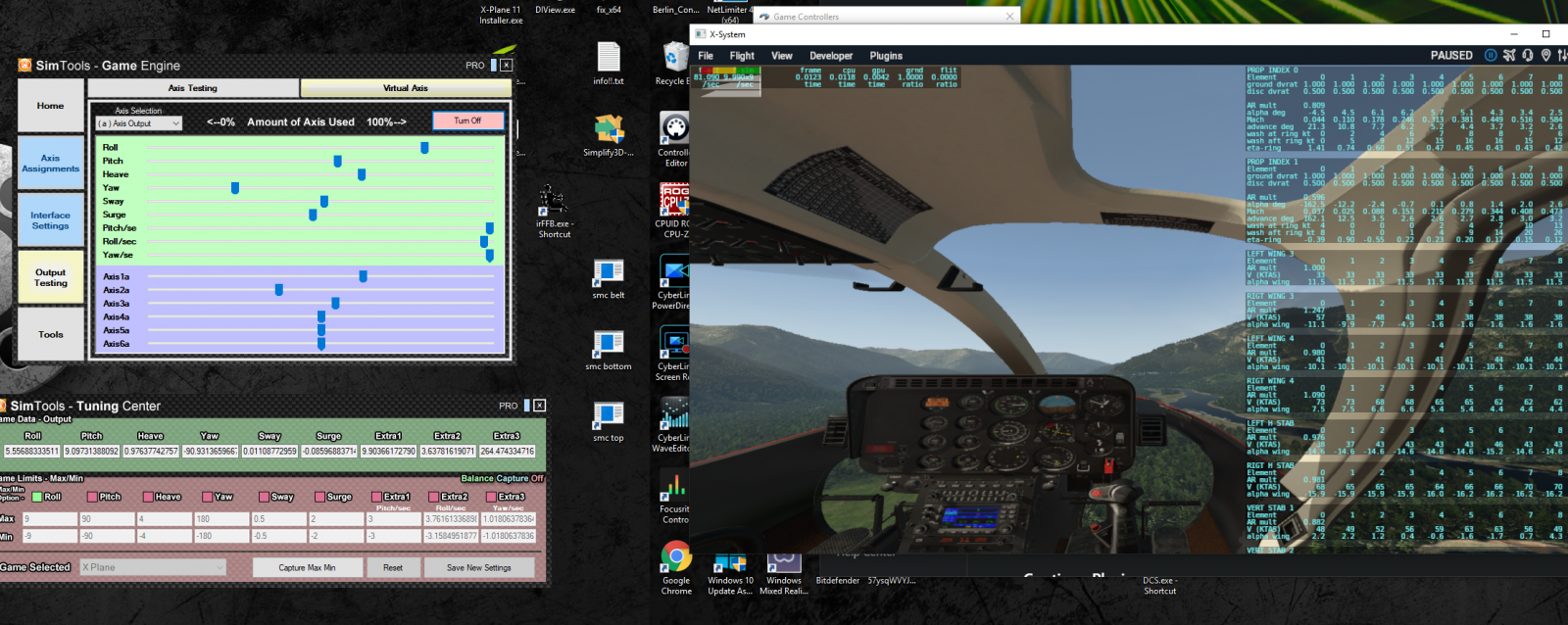Screen dimensions: 1568x625
Task: Open the Game Selected X Plane dropdown
Action: [x=153, y=567]
